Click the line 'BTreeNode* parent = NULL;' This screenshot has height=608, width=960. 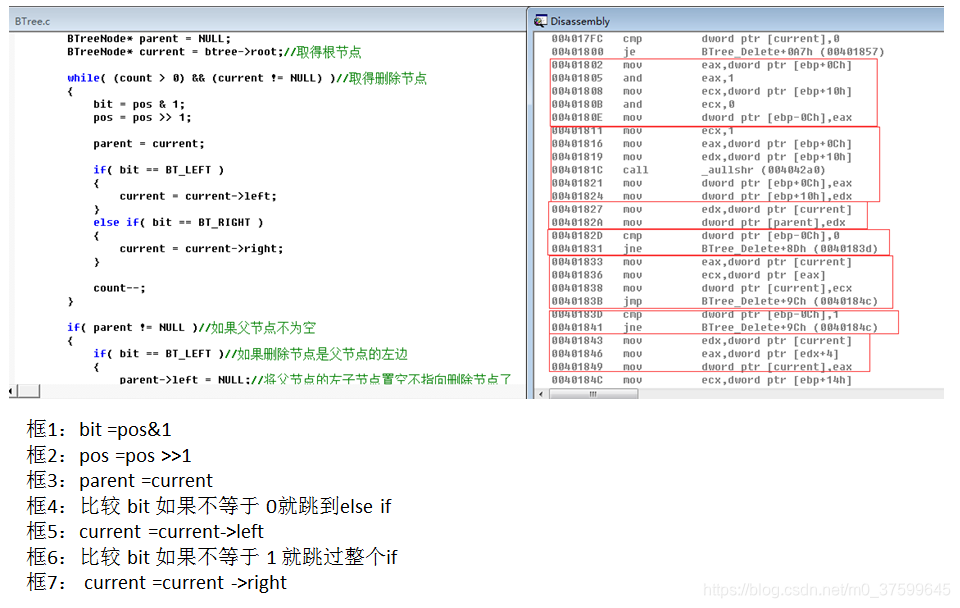click(x=149, y=39)
